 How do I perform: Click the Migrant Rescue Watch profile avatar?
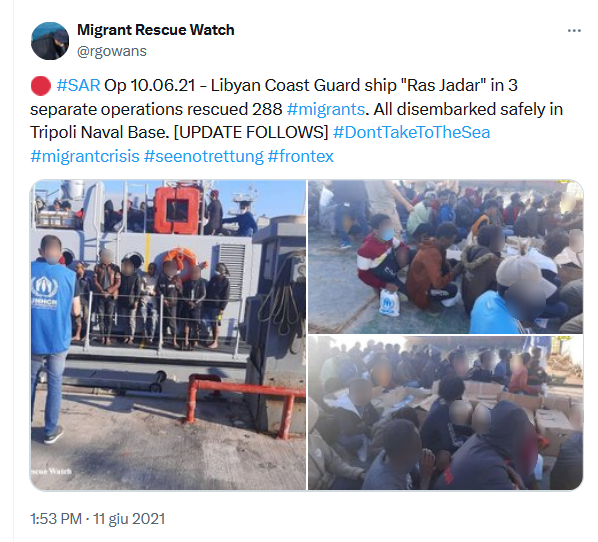[50, 41]
